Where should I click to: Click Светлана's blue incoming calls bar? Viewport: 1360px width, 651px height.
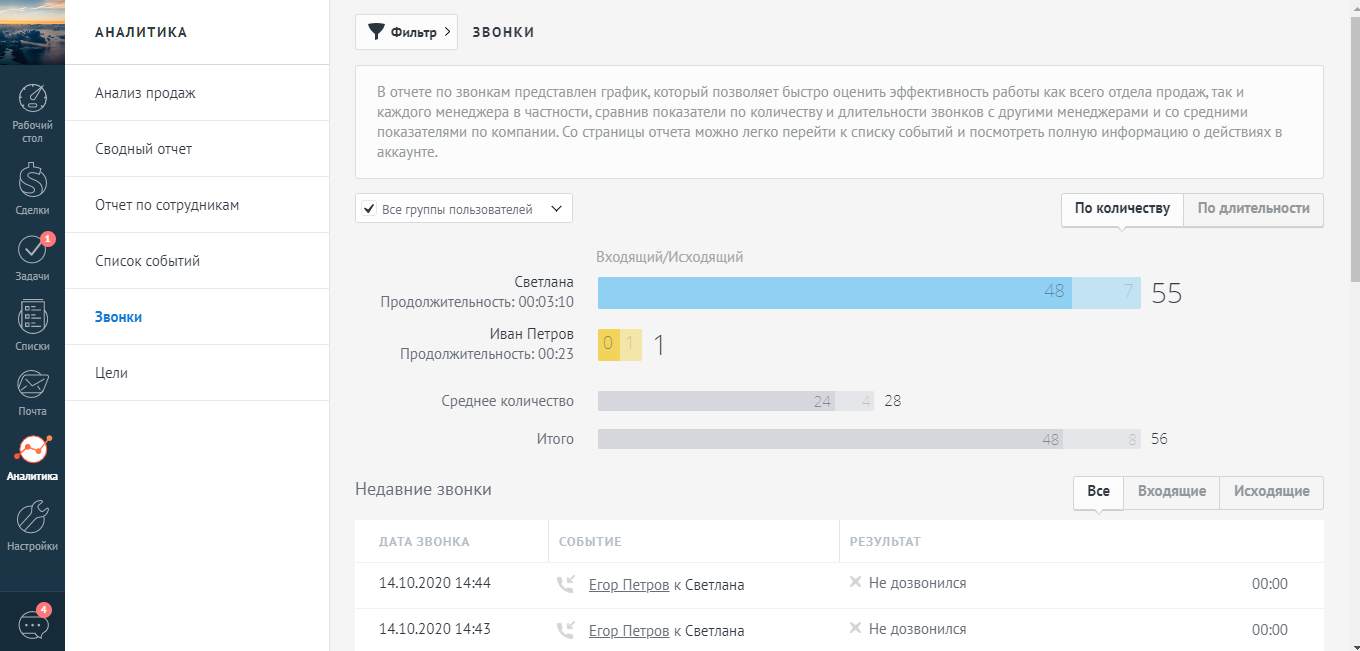833,293
